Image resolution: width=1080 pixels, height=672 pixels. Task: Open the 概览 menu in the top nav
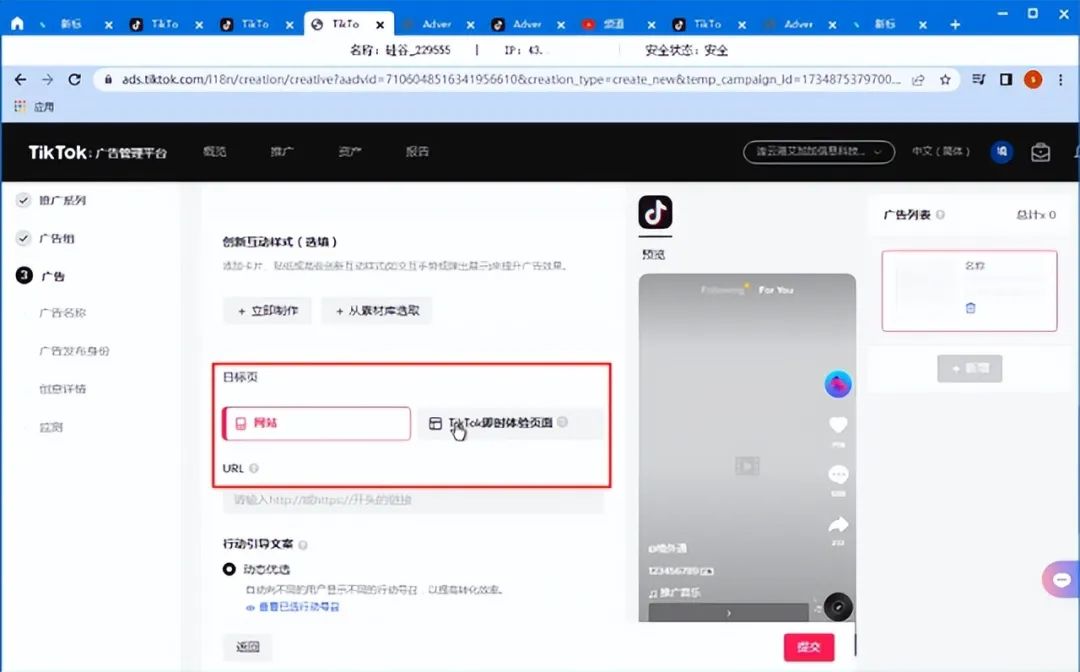tap(215, 151)
